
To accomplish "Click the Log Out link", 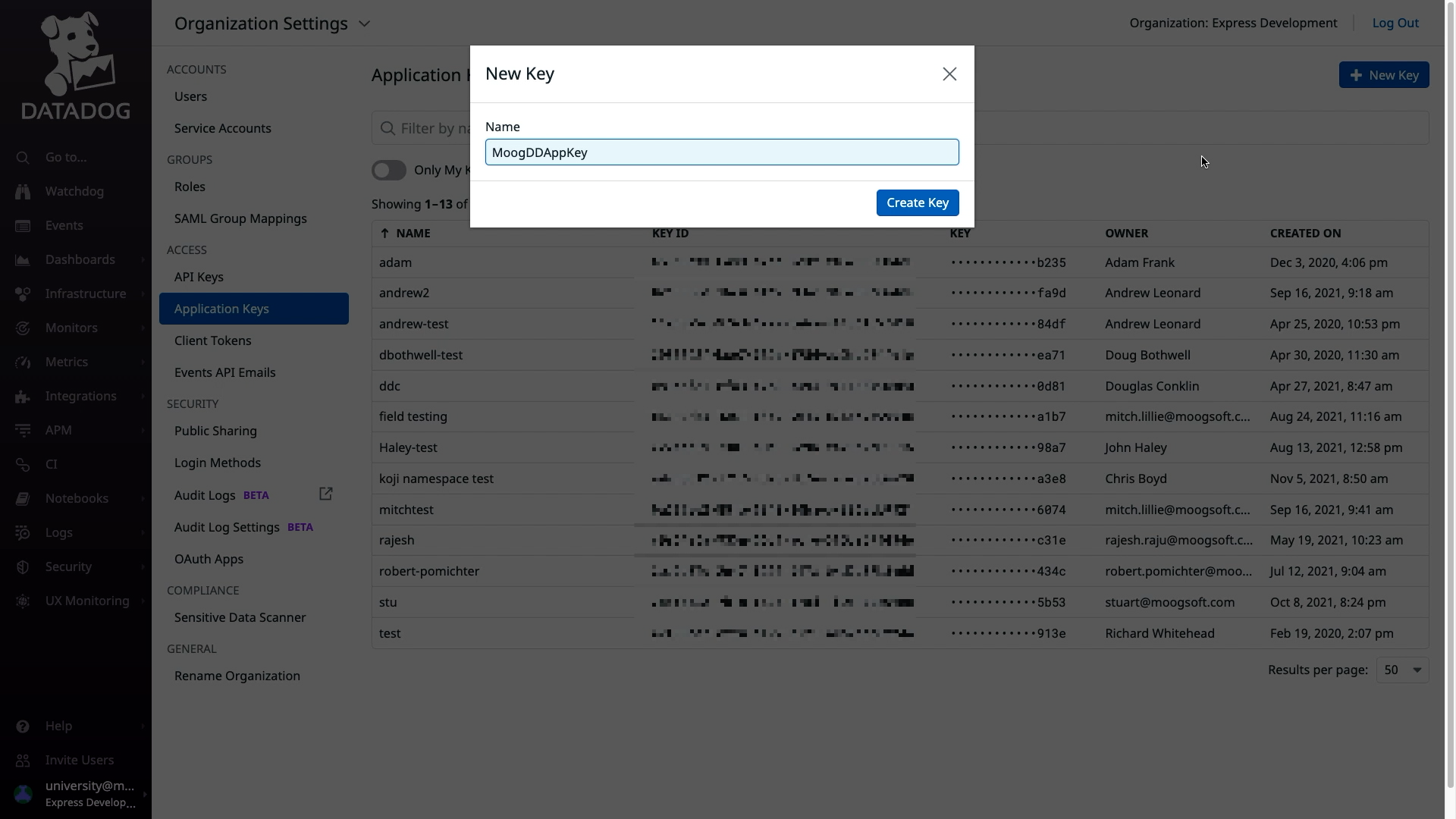I will (x=1395, y=23).
